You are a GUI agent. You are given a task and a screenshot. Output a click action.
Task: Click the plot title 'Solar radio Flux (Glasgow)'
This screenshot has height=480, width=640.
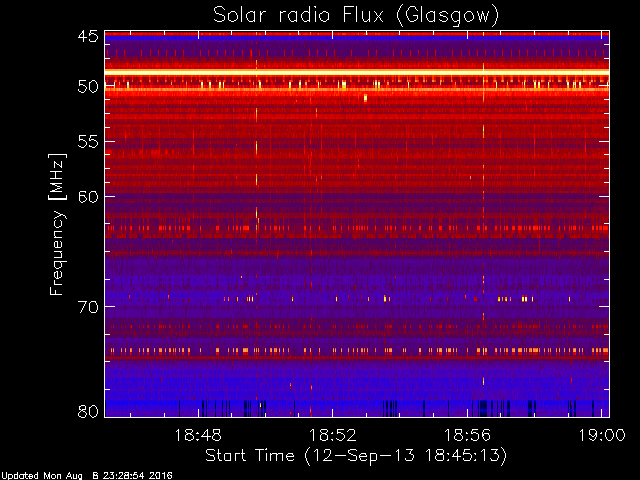click(x=356, y=16)
